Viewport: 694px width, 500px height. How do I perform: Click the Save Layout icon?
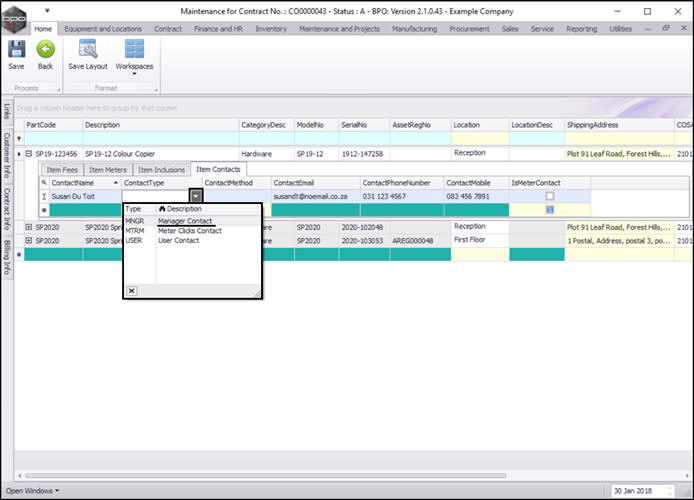click(88, 49)
